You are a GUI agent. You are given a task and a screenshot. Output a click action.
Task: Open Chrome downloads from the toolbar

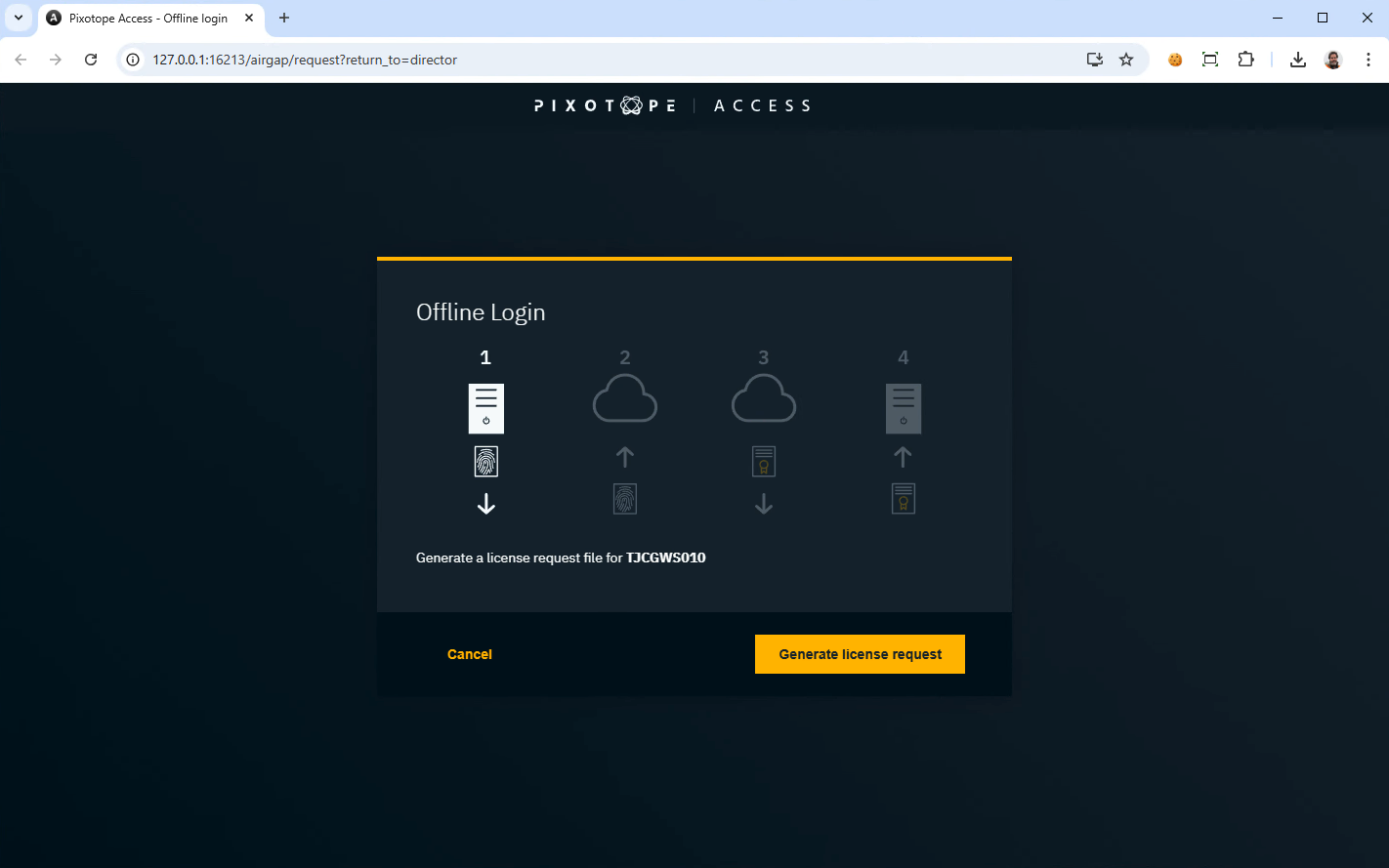(x=1297, y=60)
